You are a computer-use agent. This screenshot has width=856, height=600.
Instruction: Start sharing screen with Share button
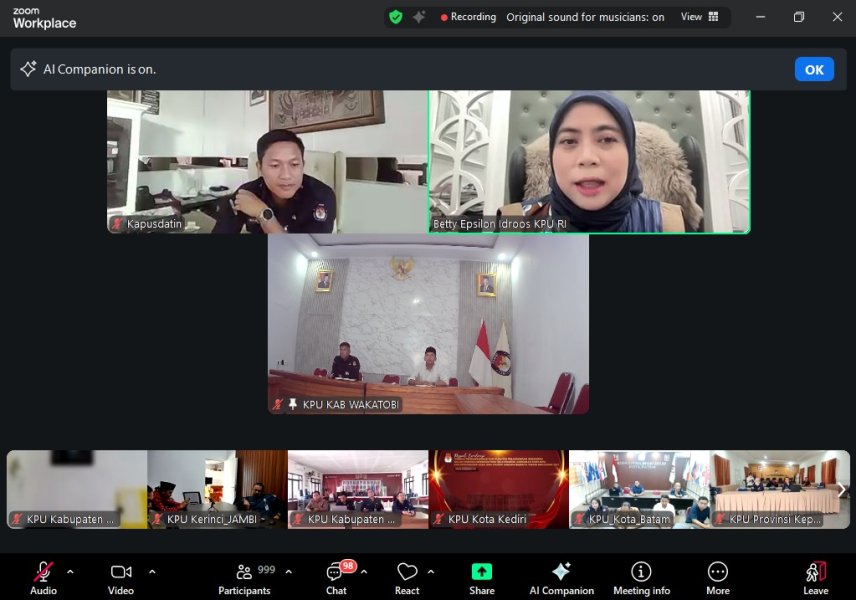[x=481, y=577]
